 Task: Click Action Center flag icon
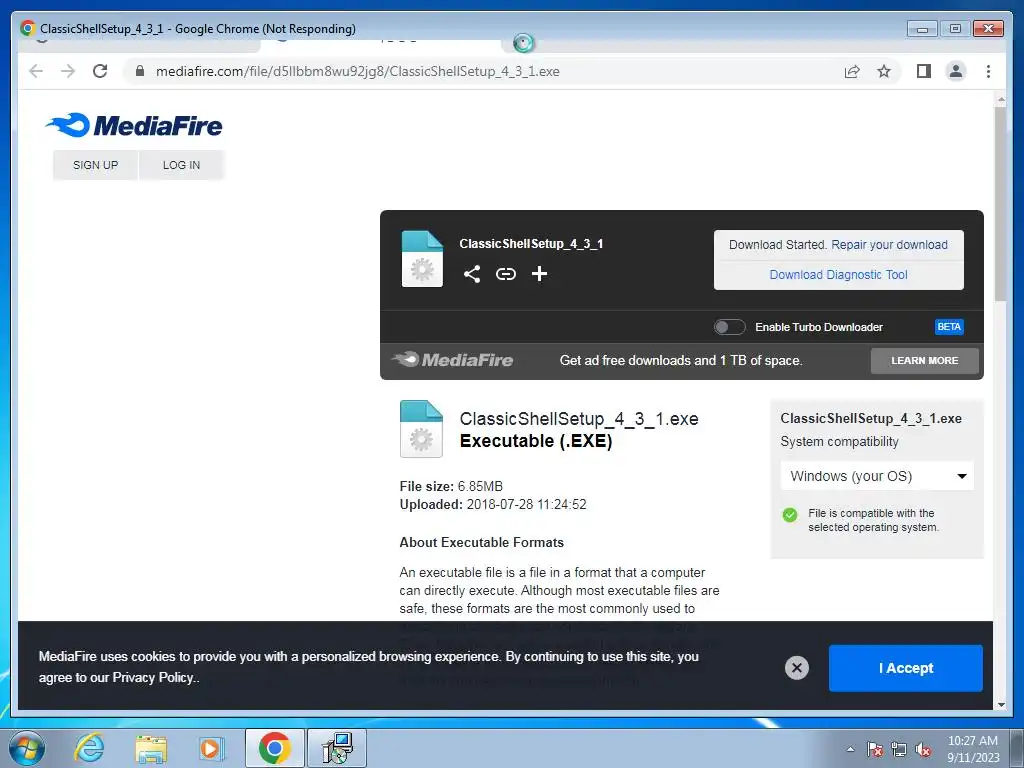coord(875,749)
